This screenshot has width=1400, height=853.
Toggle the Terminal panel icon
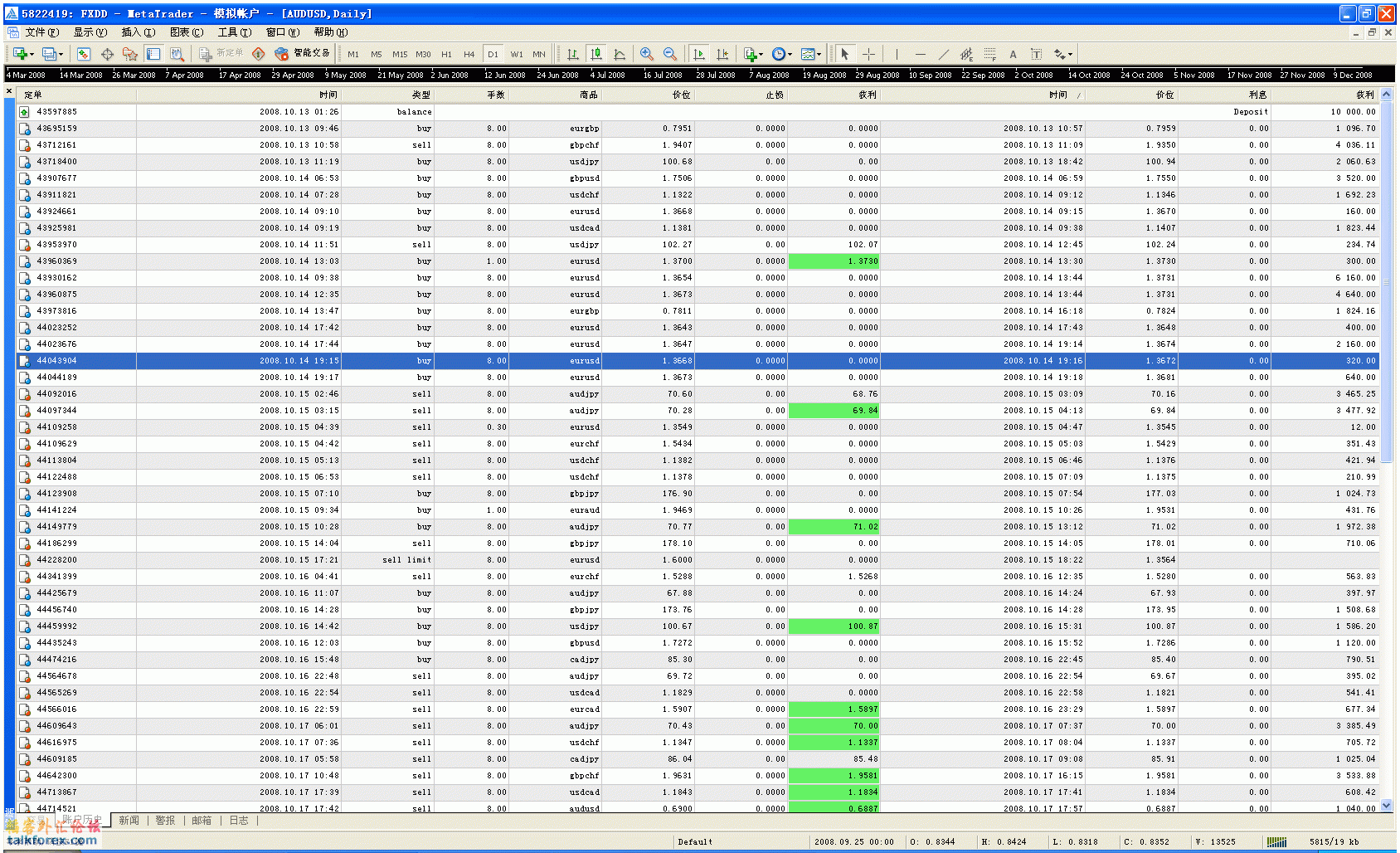pos(153,54)
